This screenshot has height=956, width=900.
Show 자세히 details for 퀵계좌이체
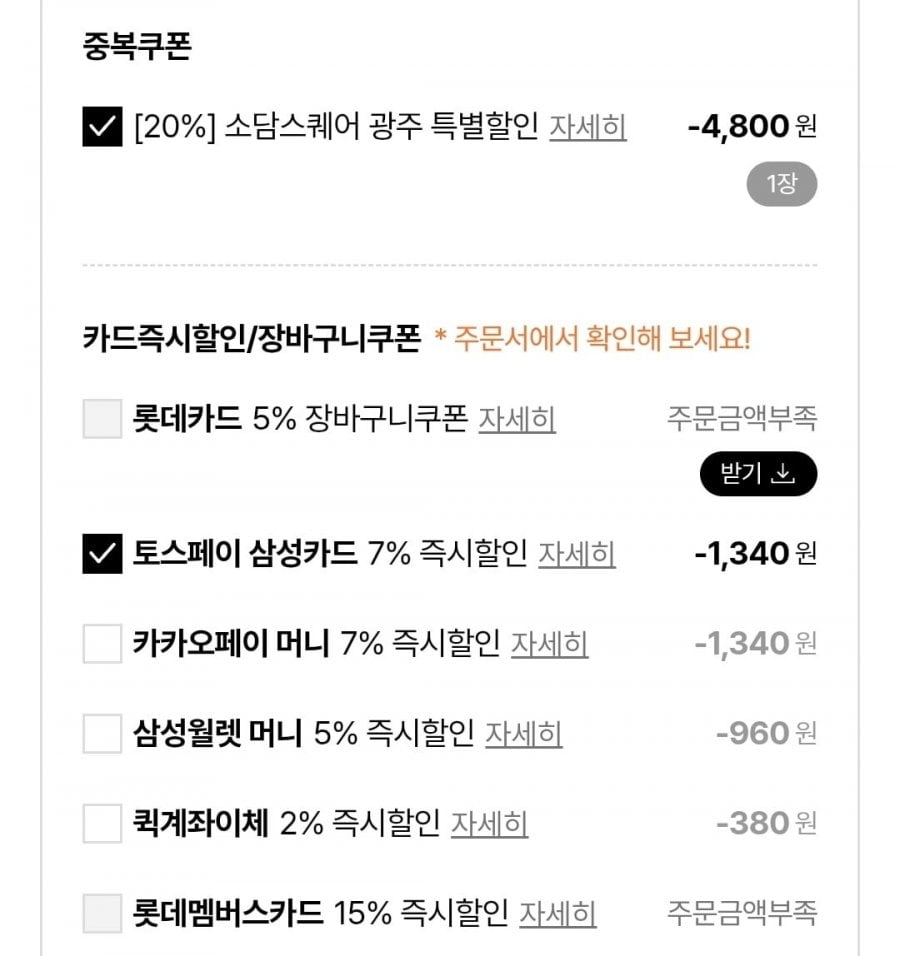(x=489, y=824)
